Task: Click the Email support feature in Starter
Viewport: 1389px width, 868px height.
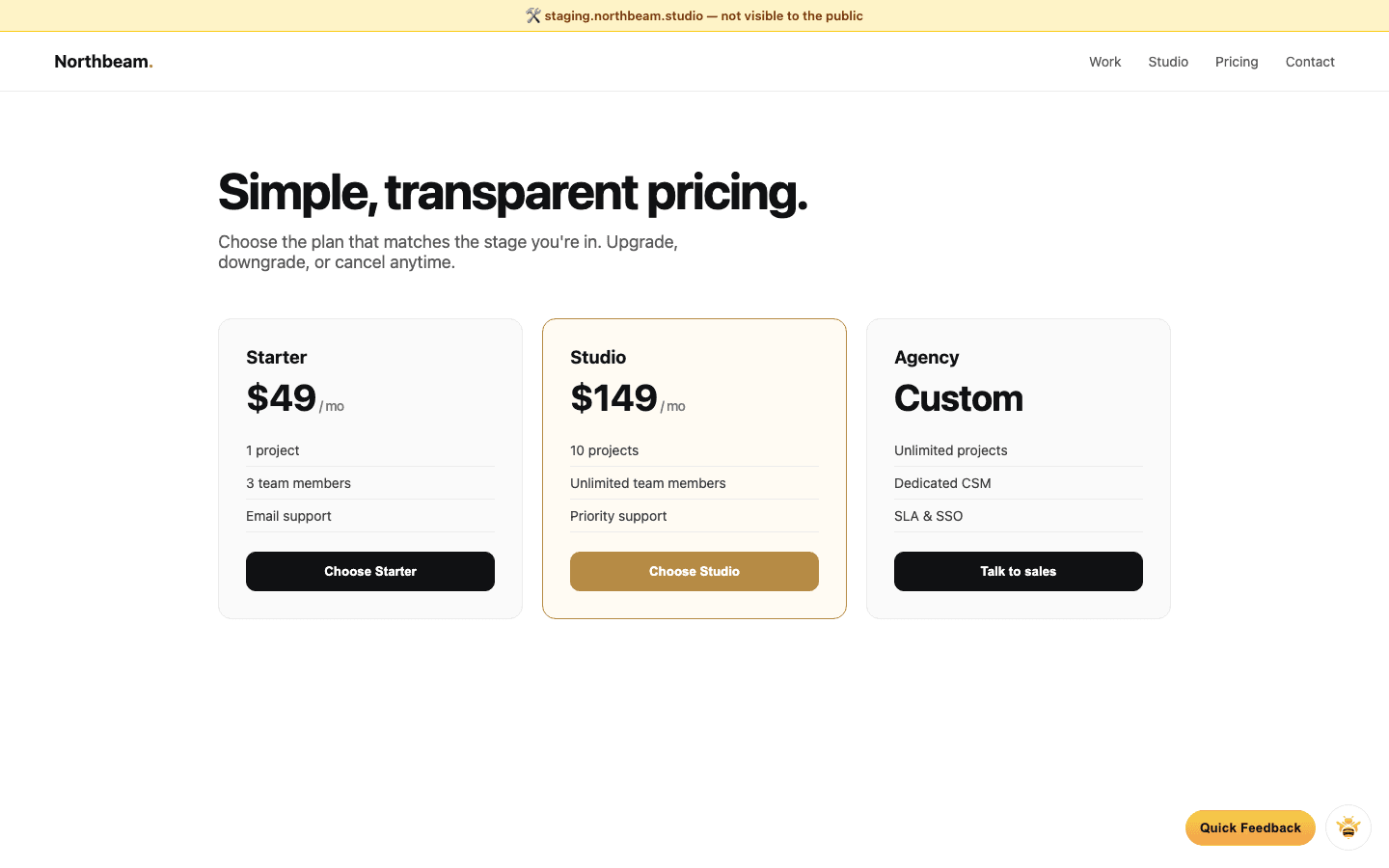Action: point(288,516)
